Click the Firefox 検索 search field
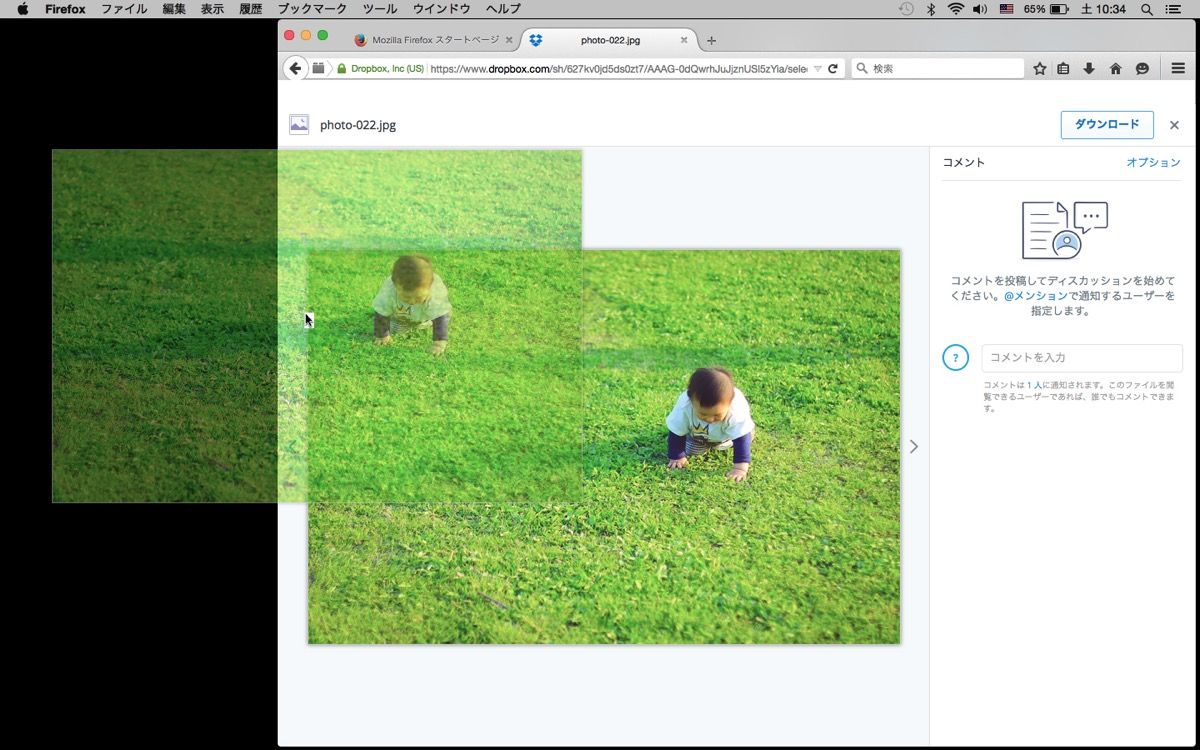 click(x=937, y=69)
